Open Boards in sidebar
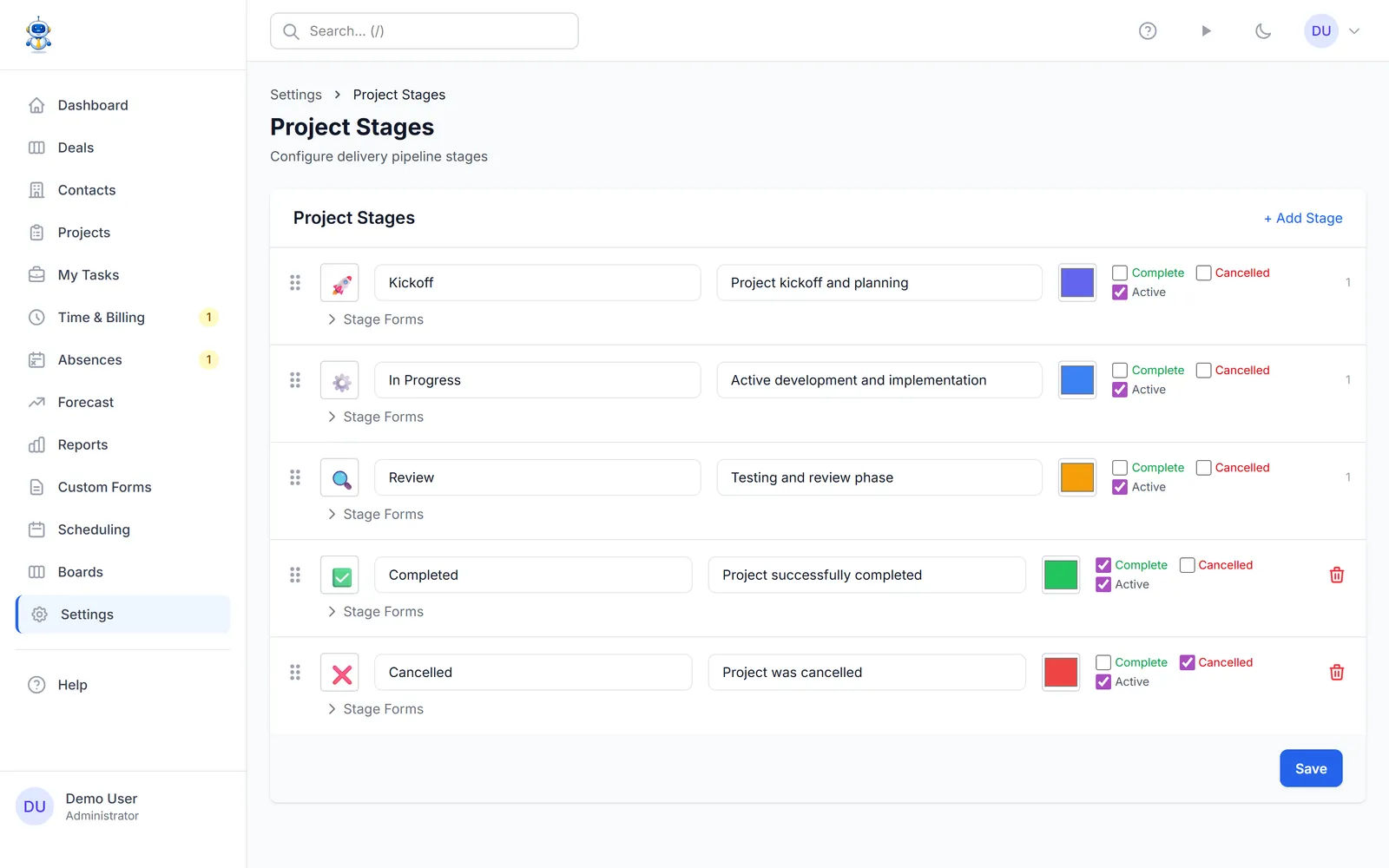 pos(122,572)
